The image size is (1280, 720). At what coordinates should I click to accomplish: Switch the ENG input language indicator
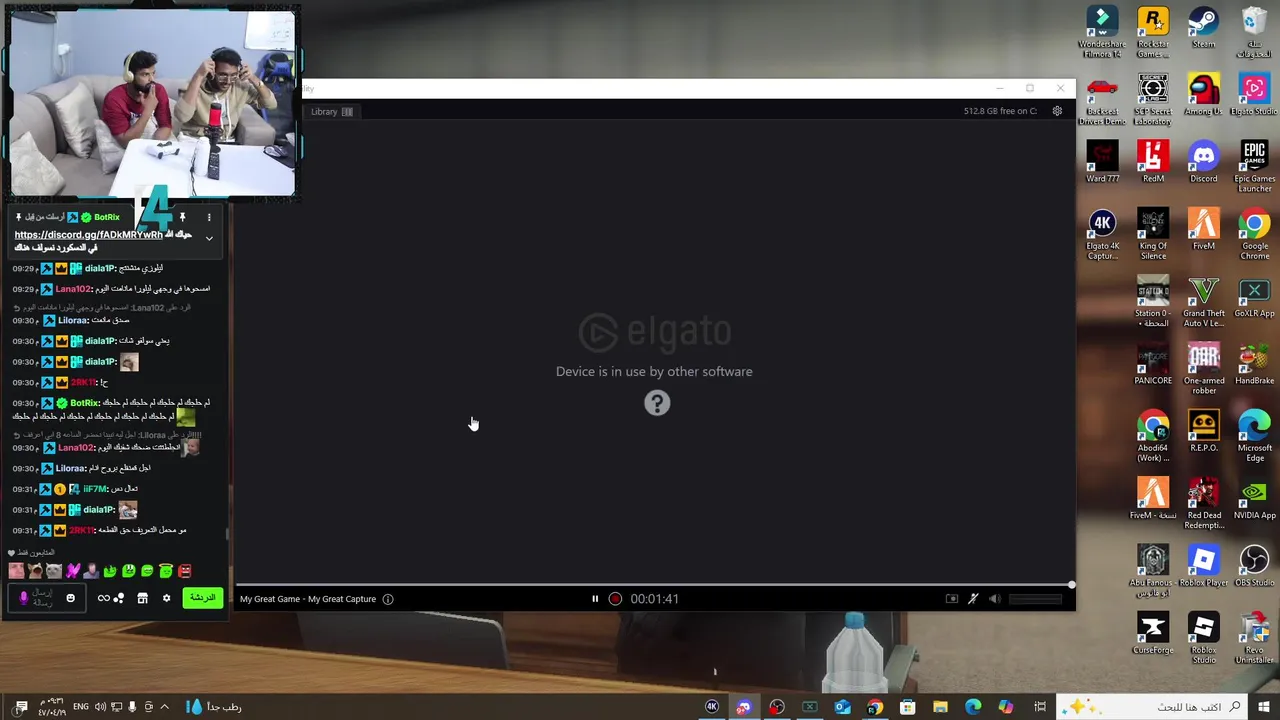click(x=79, y=707)
